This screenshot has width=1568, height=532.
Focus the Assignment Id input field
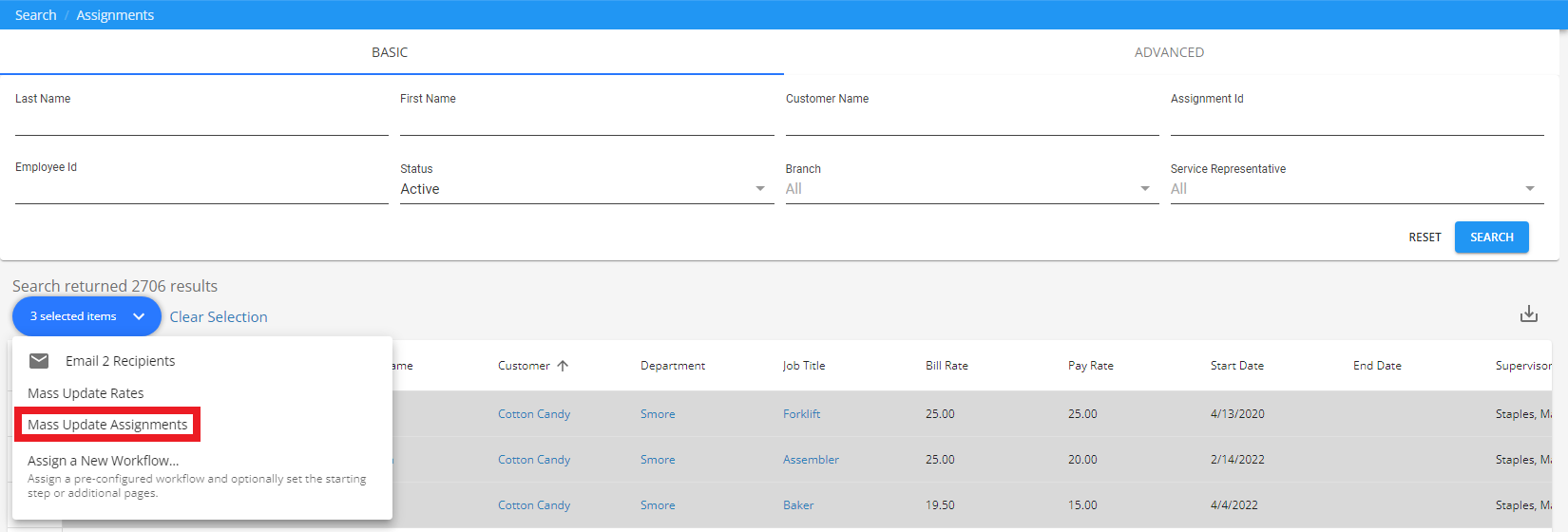[x=1356, y=122]
